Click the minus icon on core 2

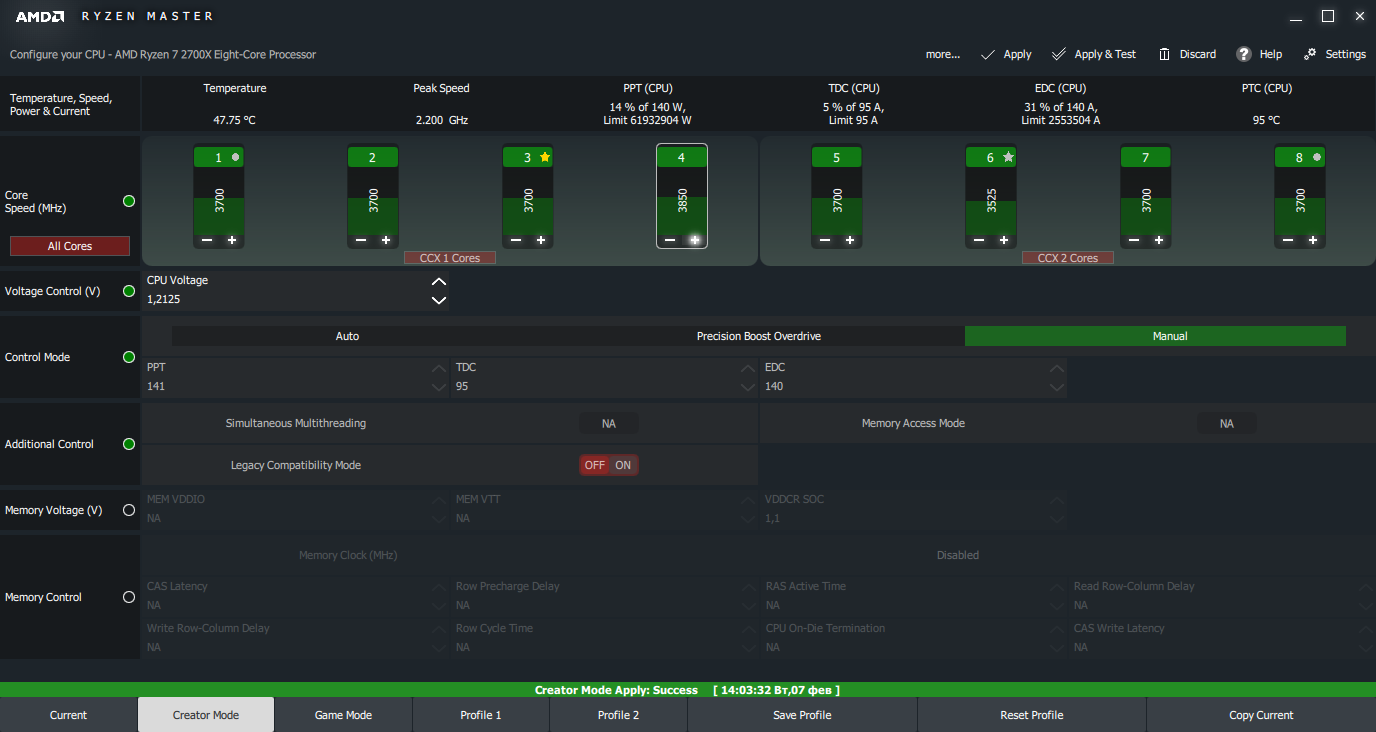[361, 240]
